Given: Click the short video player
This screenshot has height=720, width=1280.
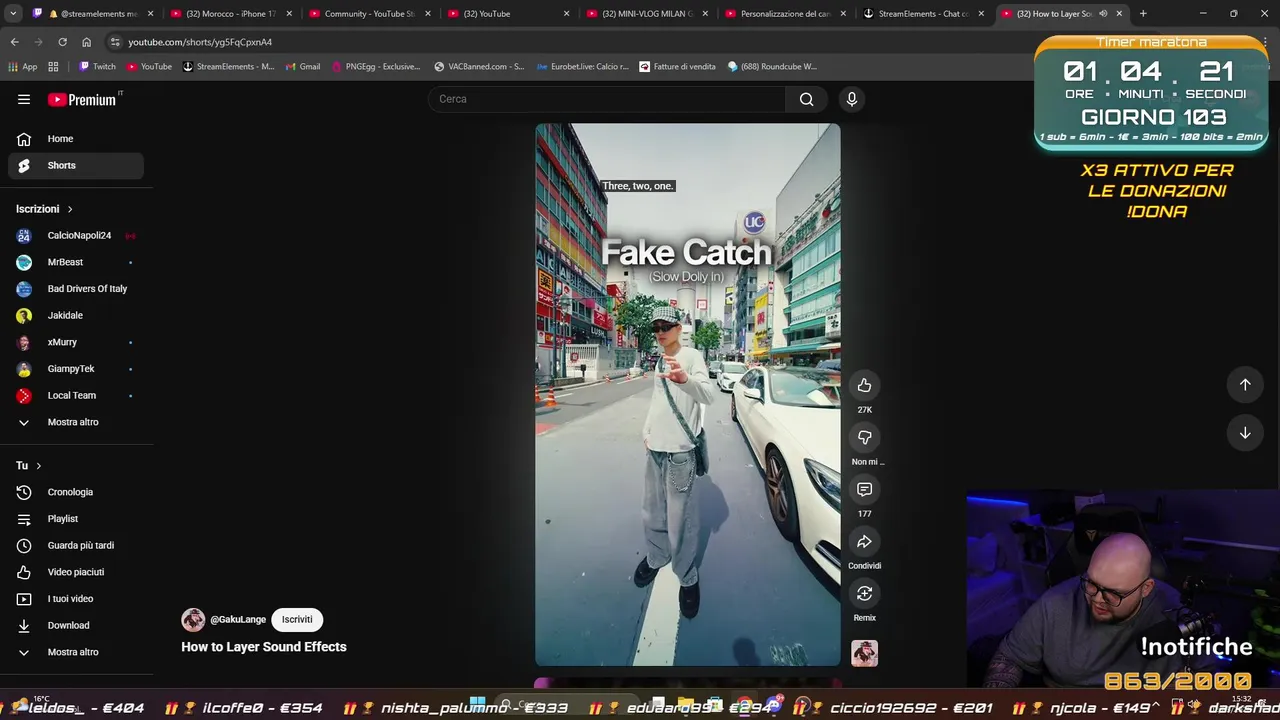Looking at the screenshot, I should pyautogui.click(x=688, y=395).
